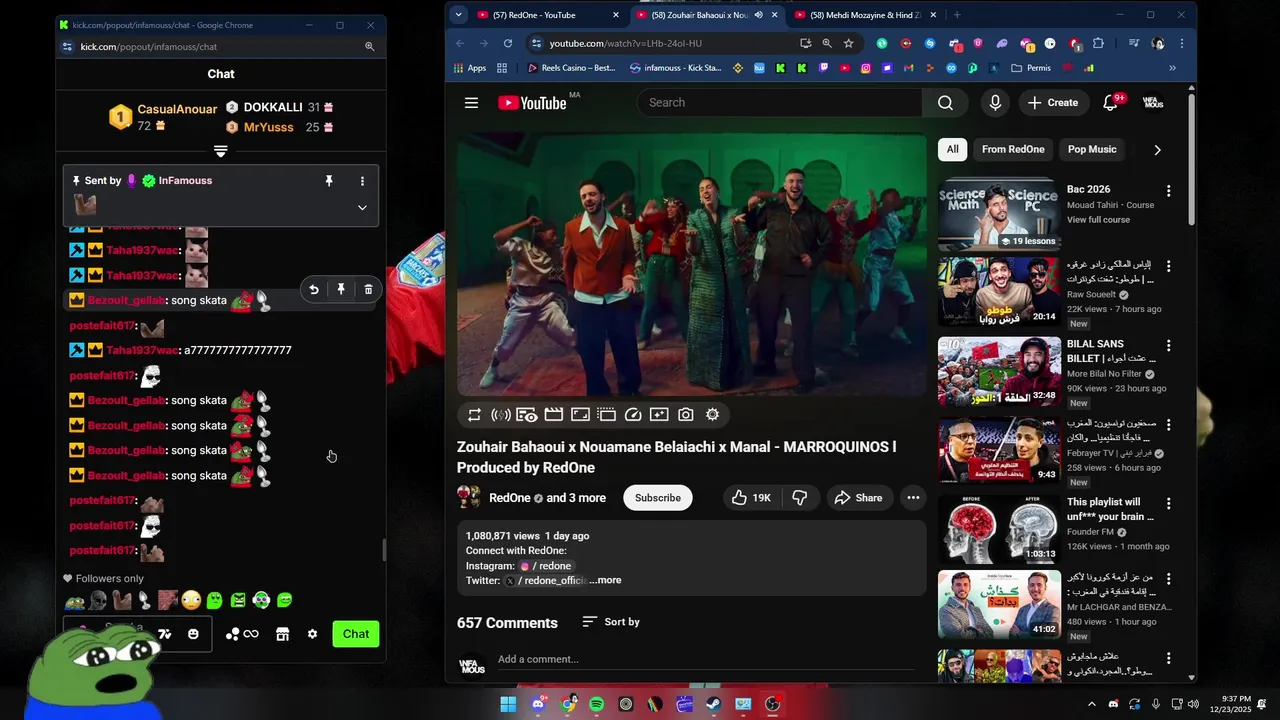The image size is (1280, 720).
Task: Open Chrome tab search dropdown
Action: click(458, 15)
